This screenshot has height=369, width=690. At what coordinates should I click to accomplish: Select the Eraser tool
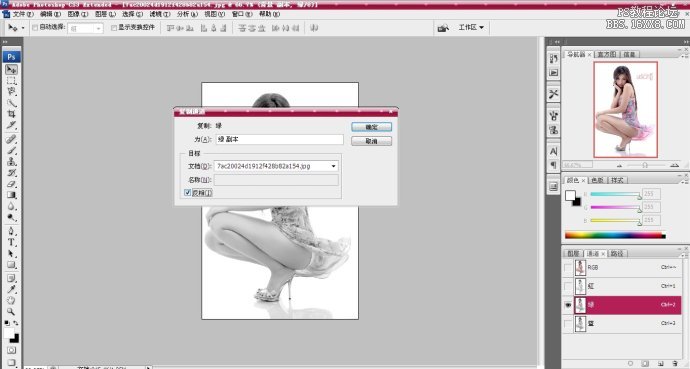[x=11, y=184]
